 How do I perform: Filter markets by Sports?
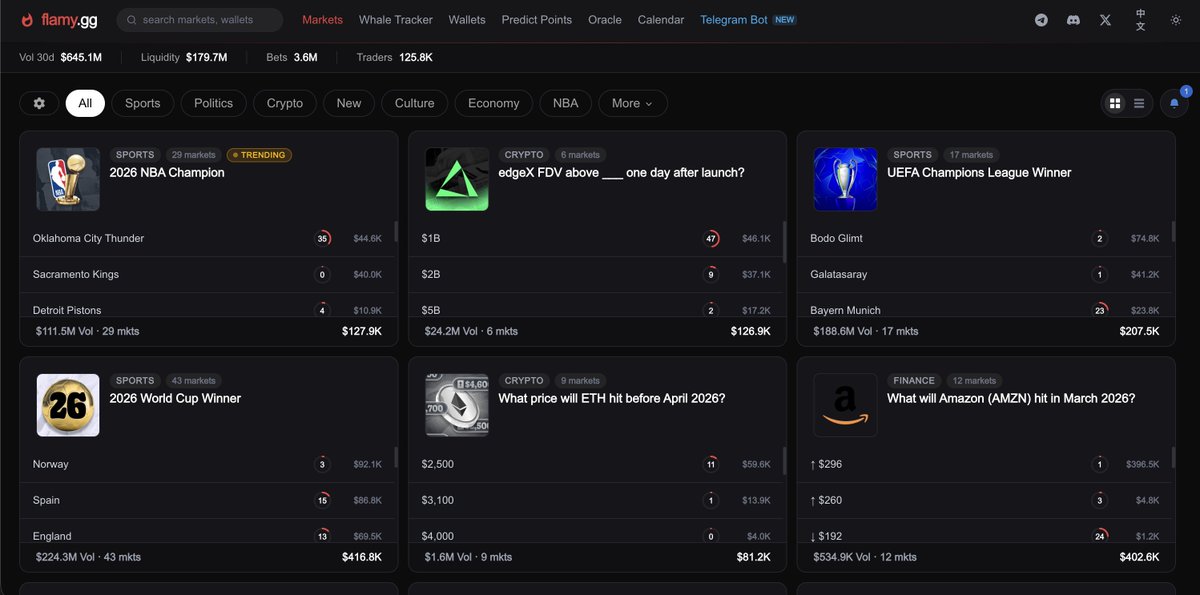[x=143, y=103]
